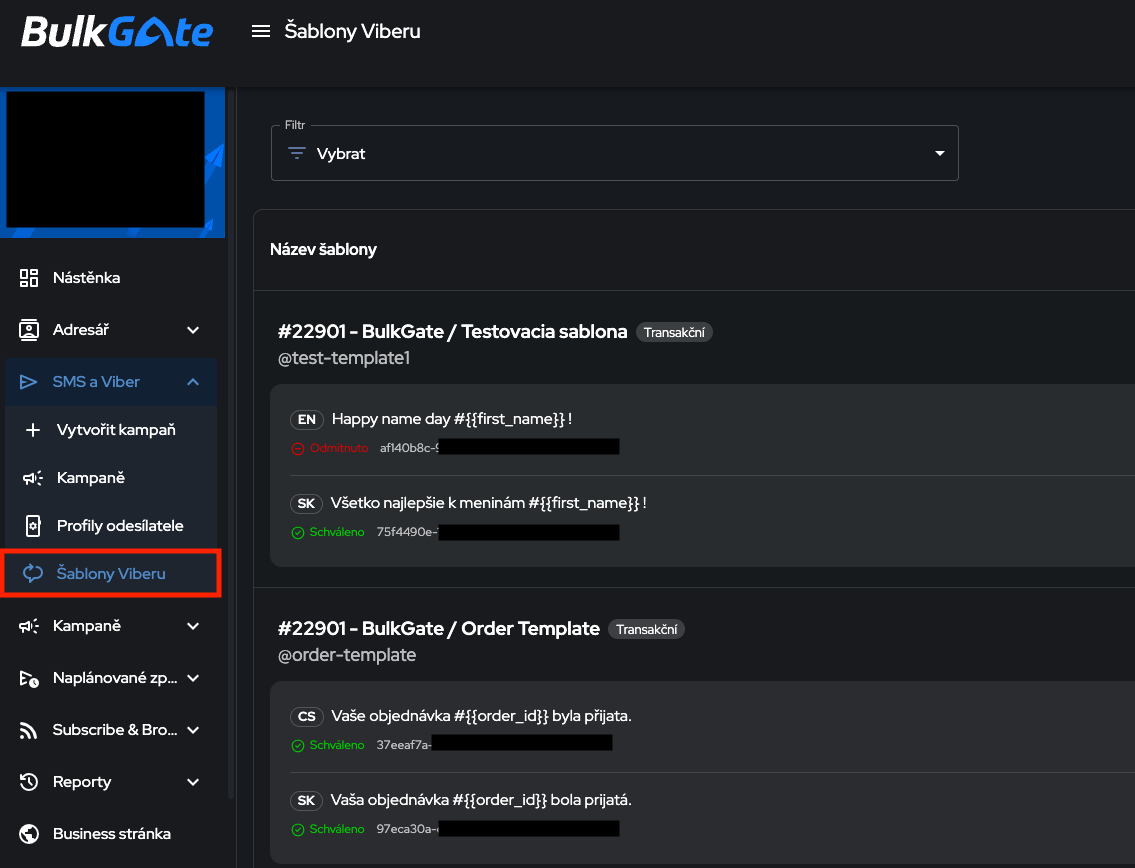The width and height of the screenshot is (1135, 868).
Task: Select Kampaně under SMS a Viber
Action: point(111,479)
